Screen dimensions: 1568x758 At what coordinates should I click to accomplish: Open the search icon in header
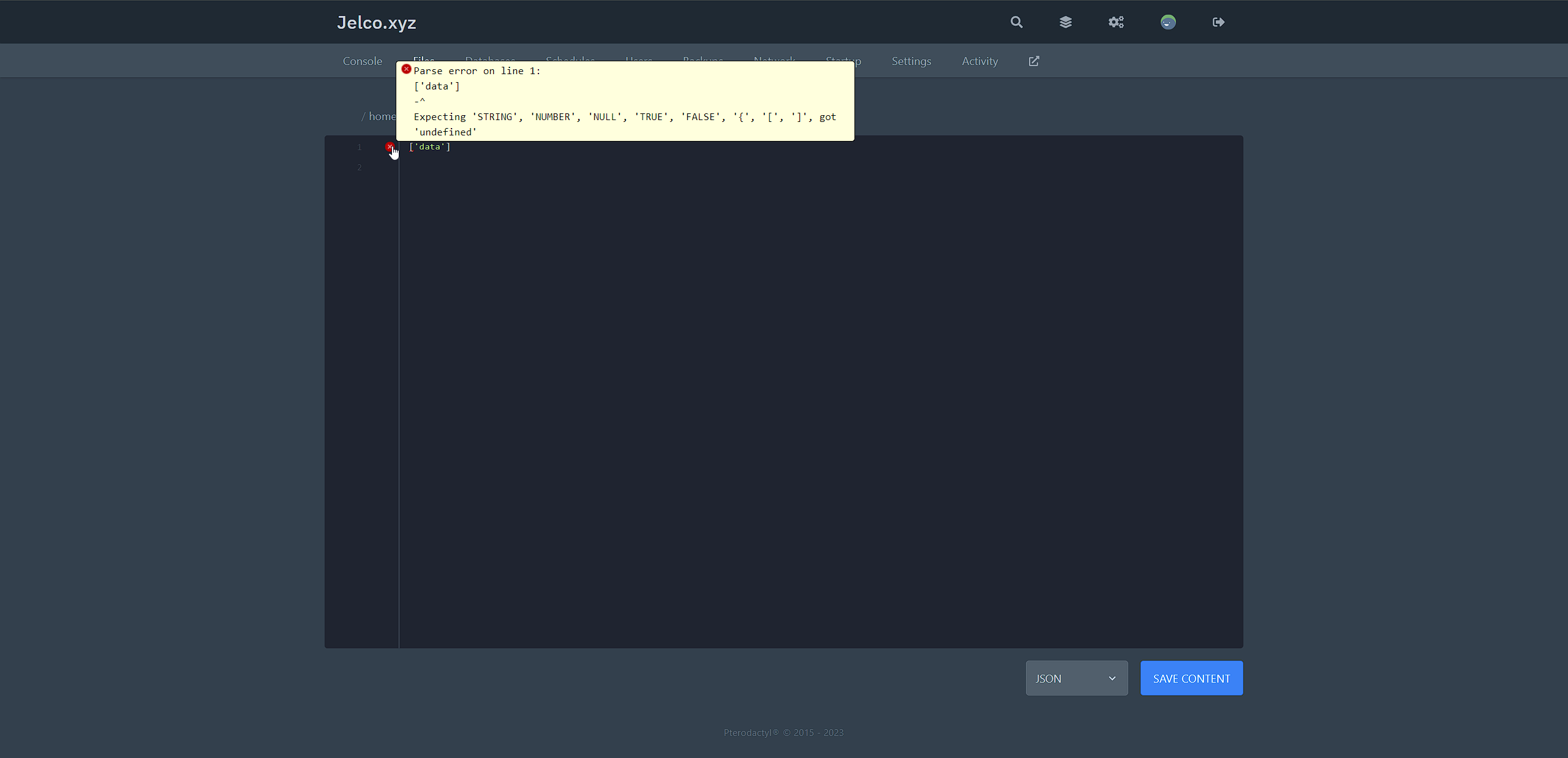[1016, 22]
